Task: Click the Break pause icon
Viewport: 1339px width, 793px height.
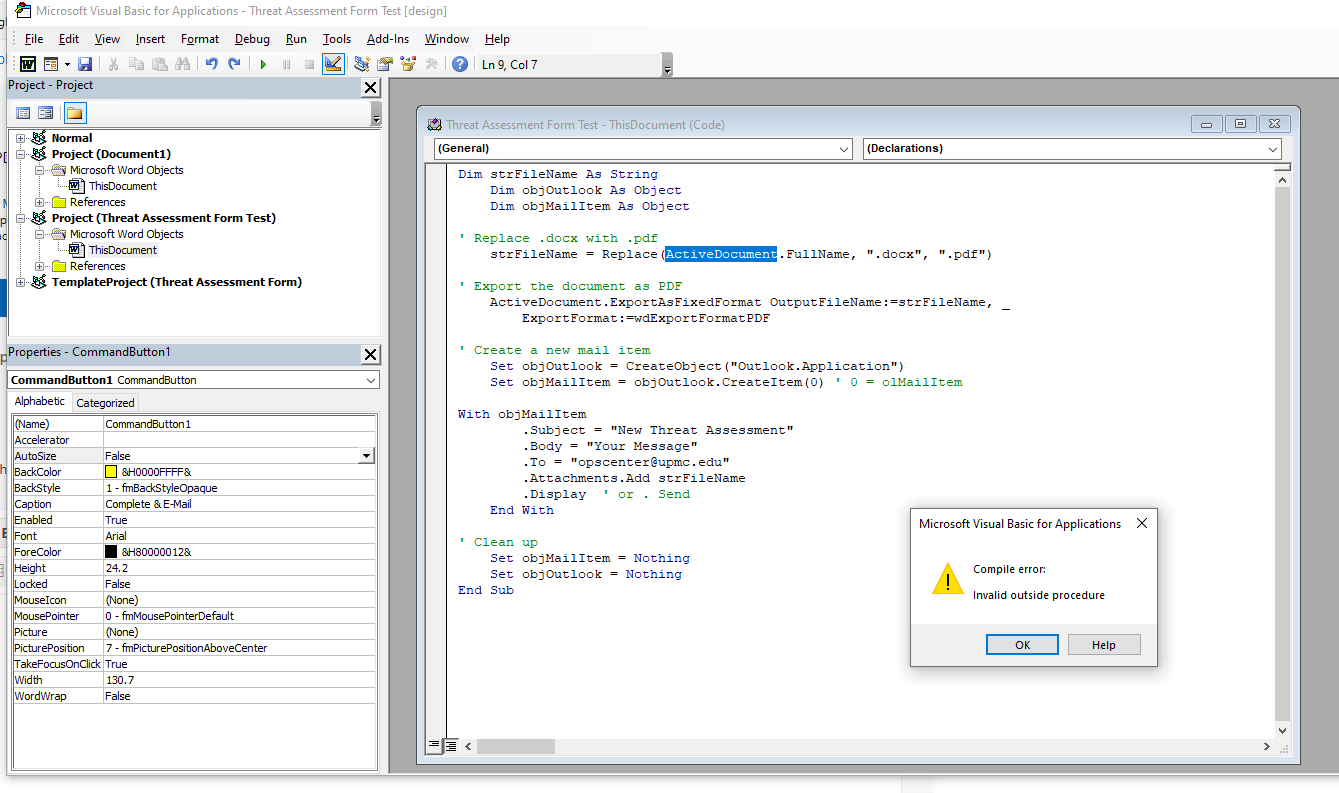Action: point(286,64)
